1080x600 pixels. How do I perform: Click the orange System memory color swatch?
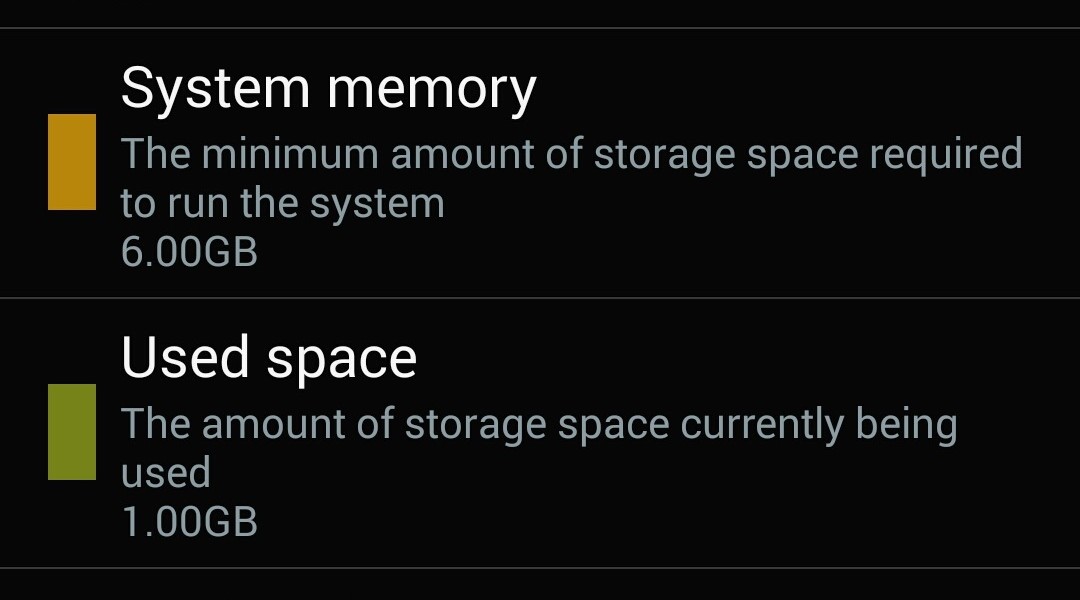(72, 162)
